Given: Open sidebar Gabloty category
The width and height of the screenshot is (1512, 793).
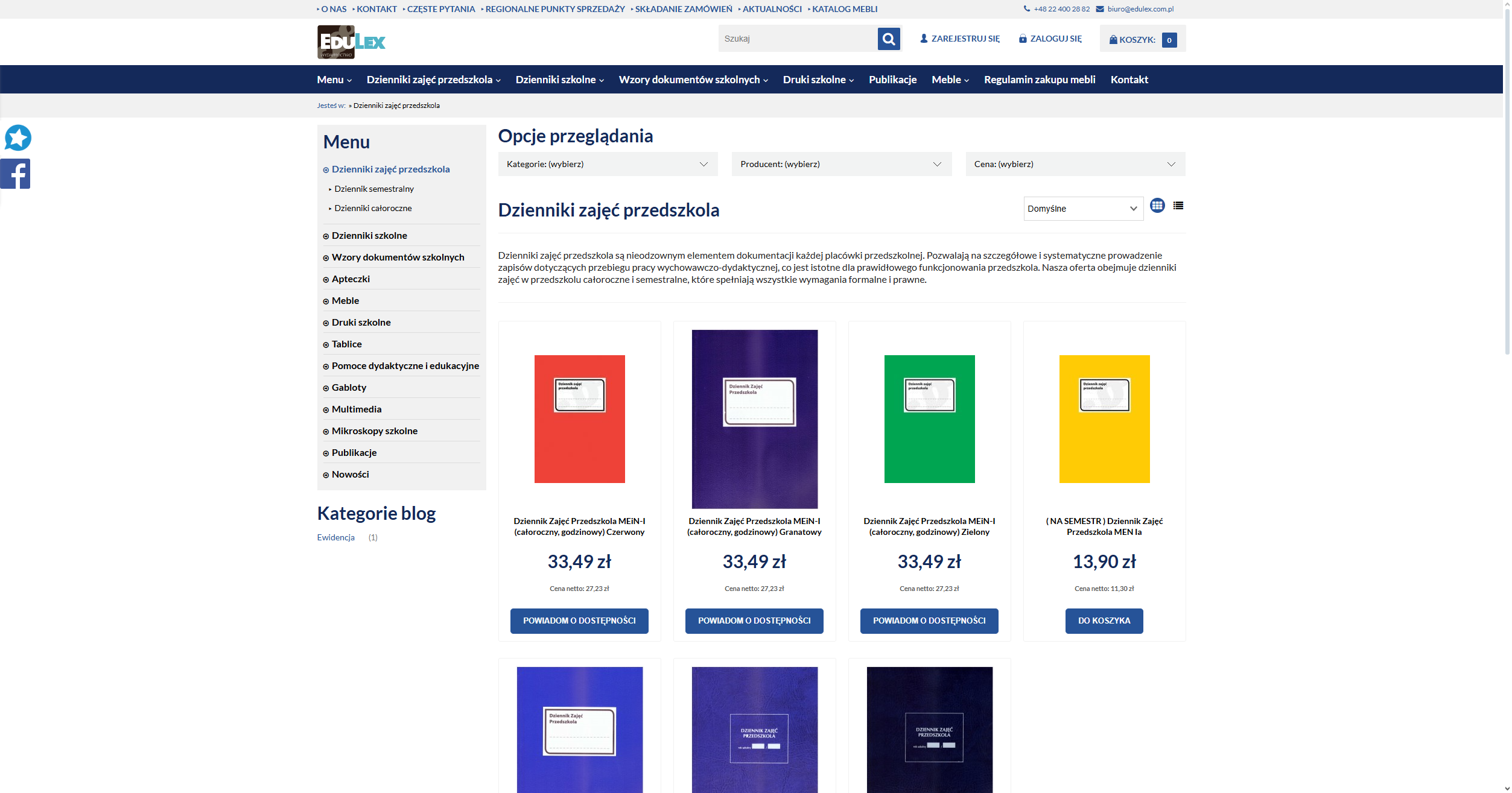Looking at the screenshot, I should click(x=349, y=388).
